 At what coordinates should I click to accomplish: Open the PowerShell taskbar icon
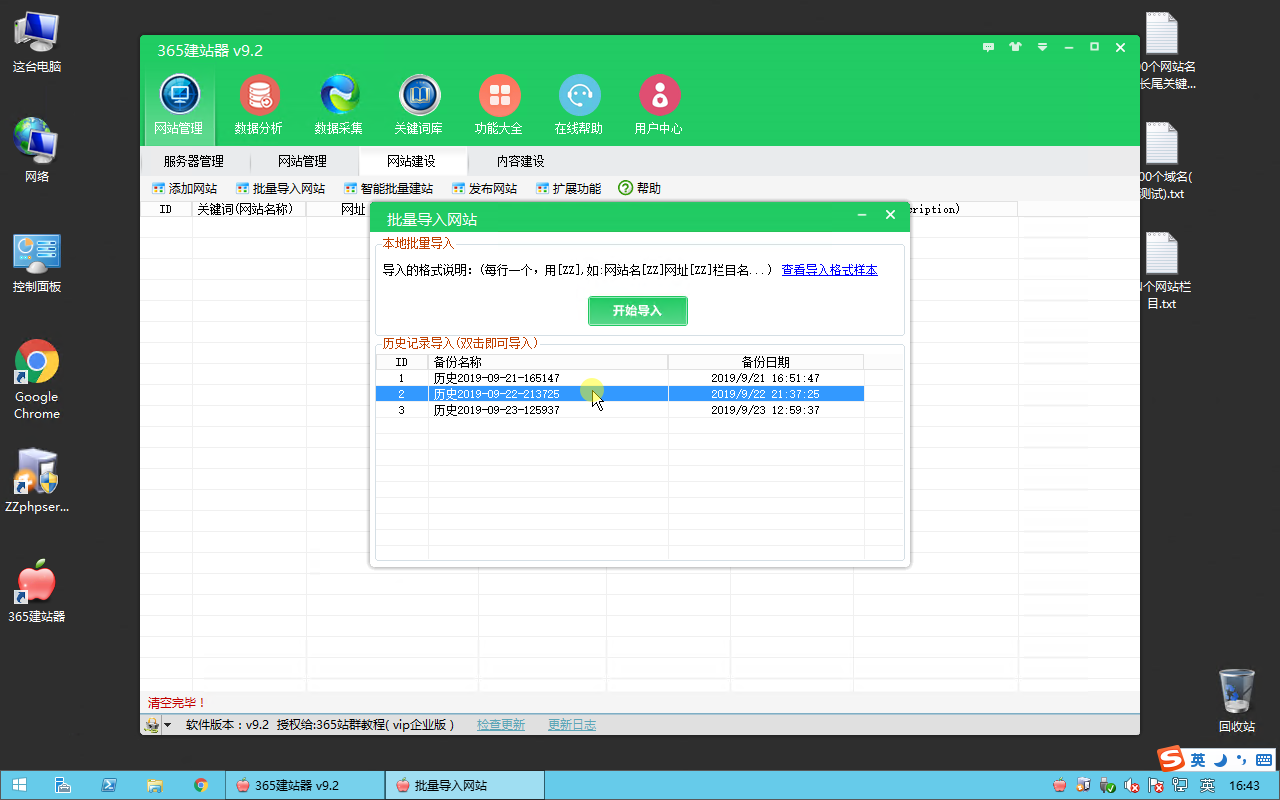(x=108, y=785)
